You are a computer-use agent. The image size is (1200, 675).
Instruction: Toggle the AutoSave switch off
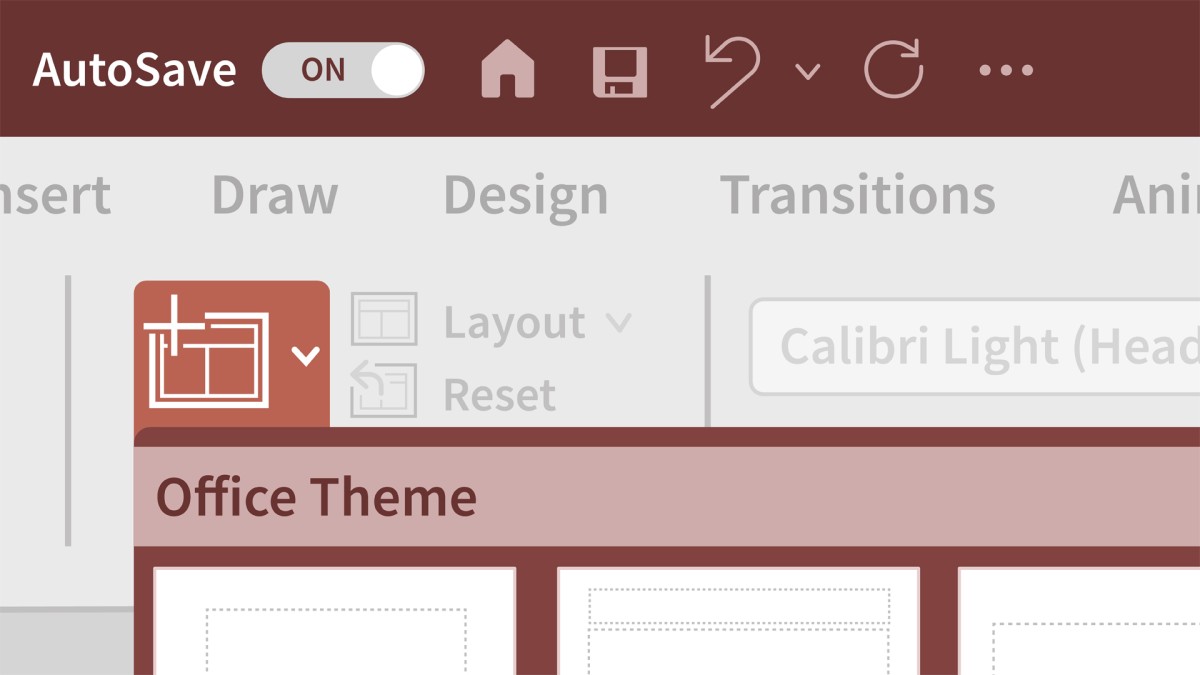point(343,71)
